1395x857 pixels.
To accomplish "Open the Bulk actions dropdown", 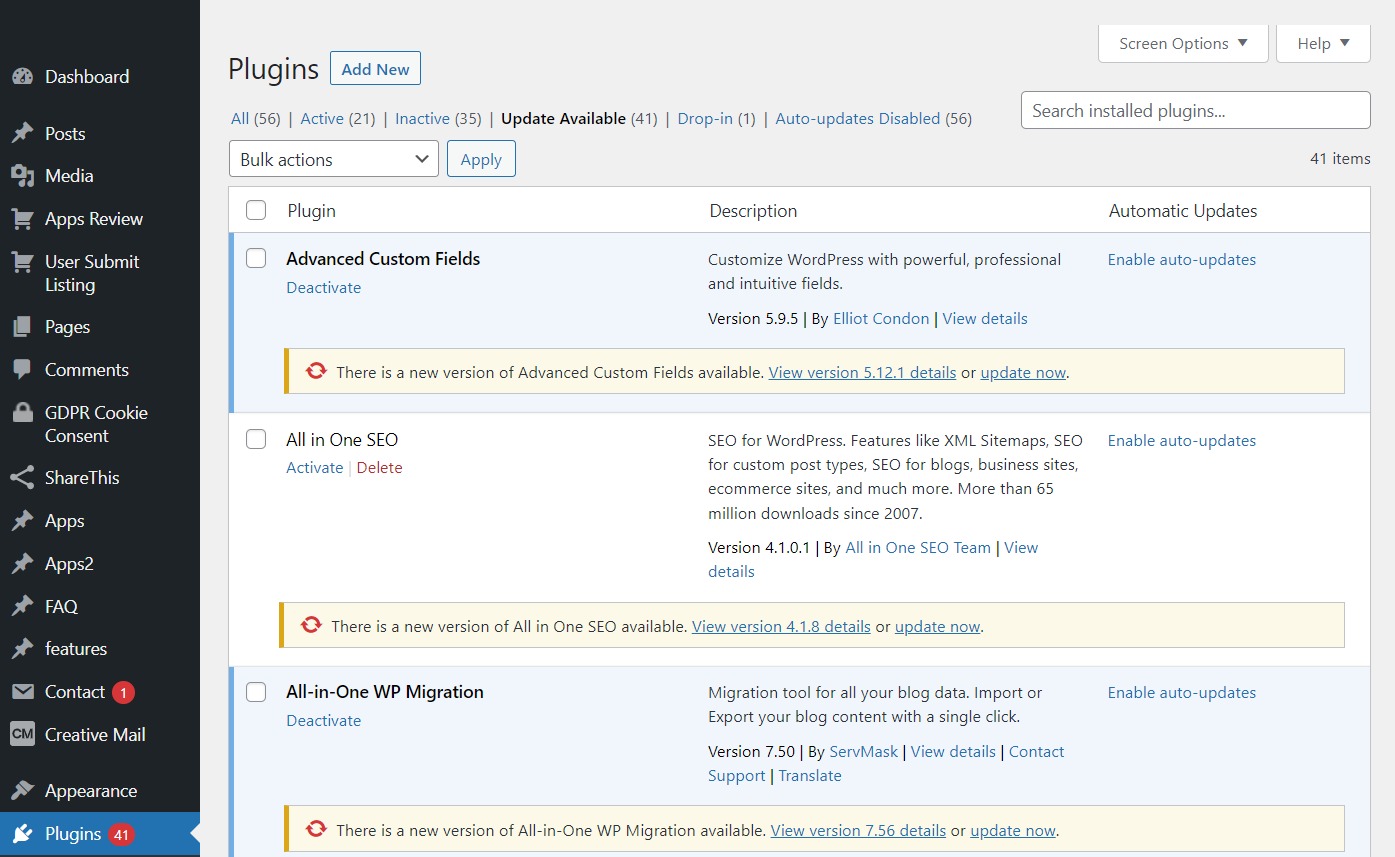I will pos(333,159).
